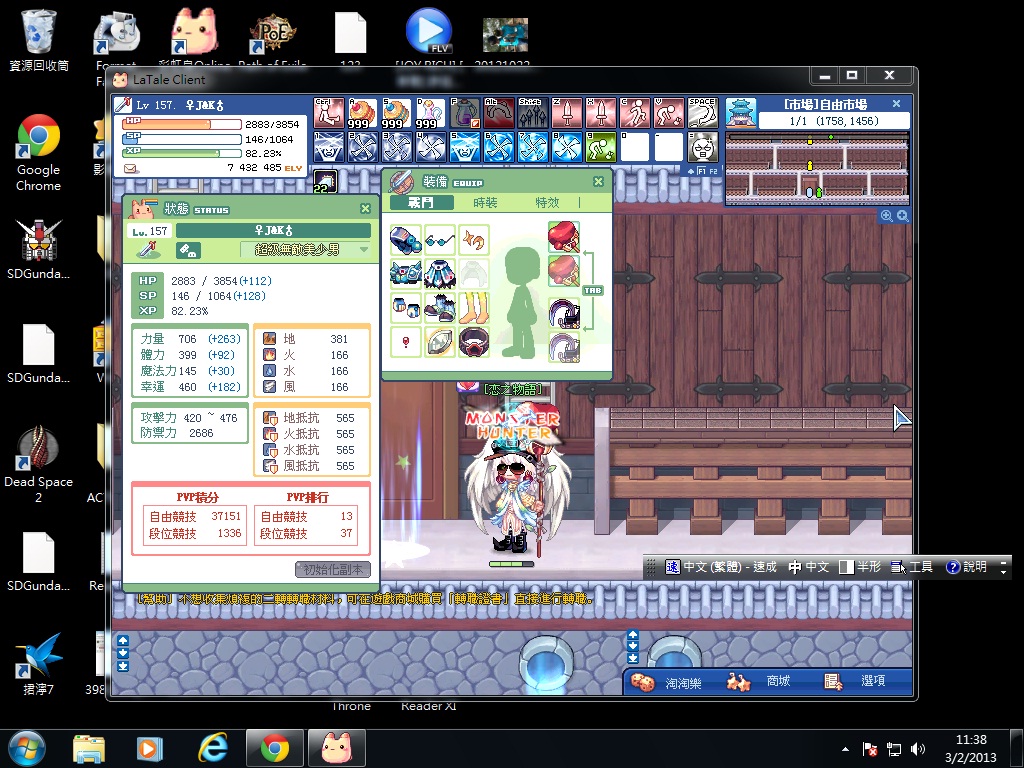Expand the IME language bar options arrow
The height and width of the screenshot is (768, 1024).
(x=1003, y=567)
